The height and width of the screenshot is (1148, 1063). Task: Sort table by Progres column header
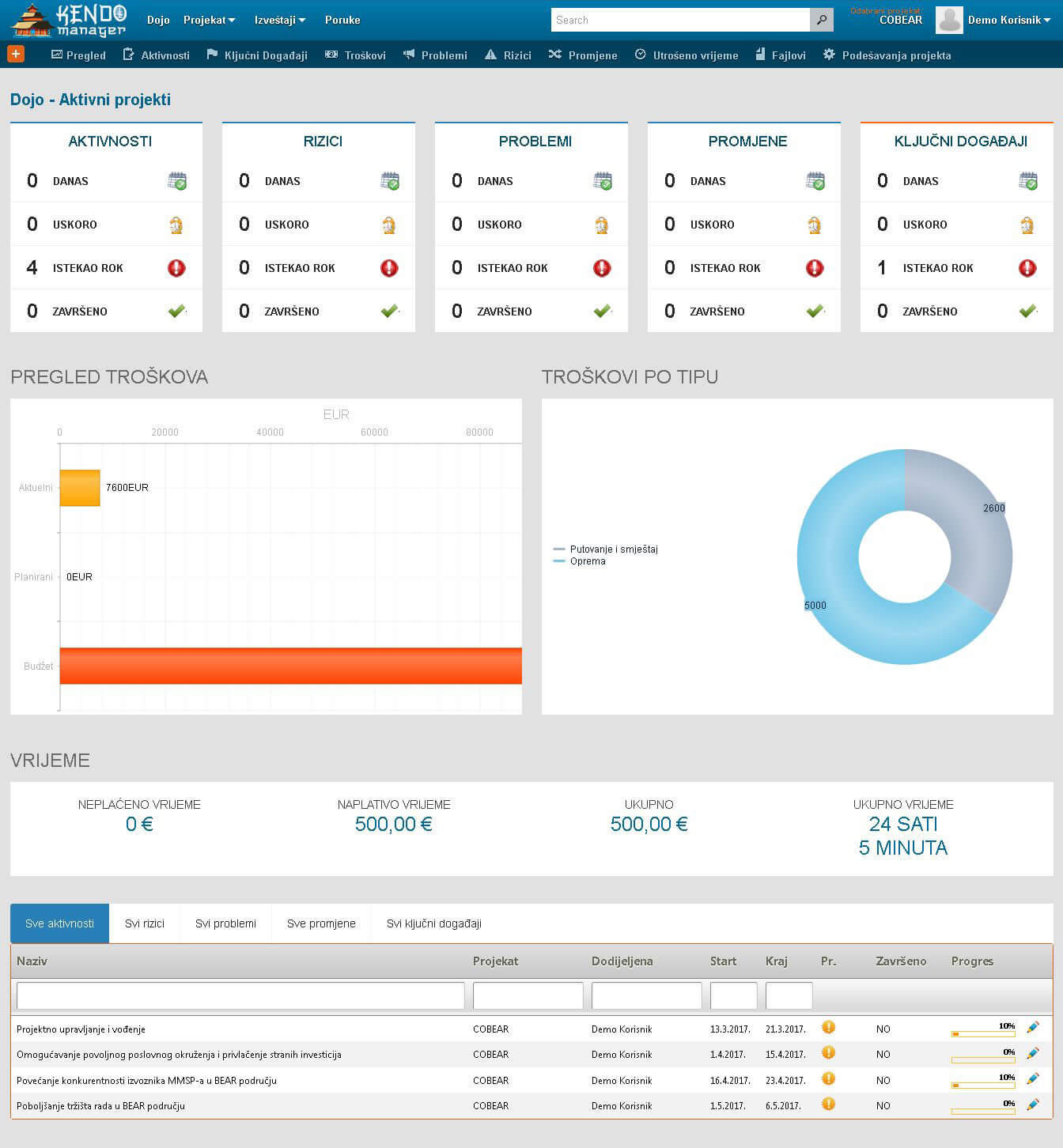coord(972,961)
